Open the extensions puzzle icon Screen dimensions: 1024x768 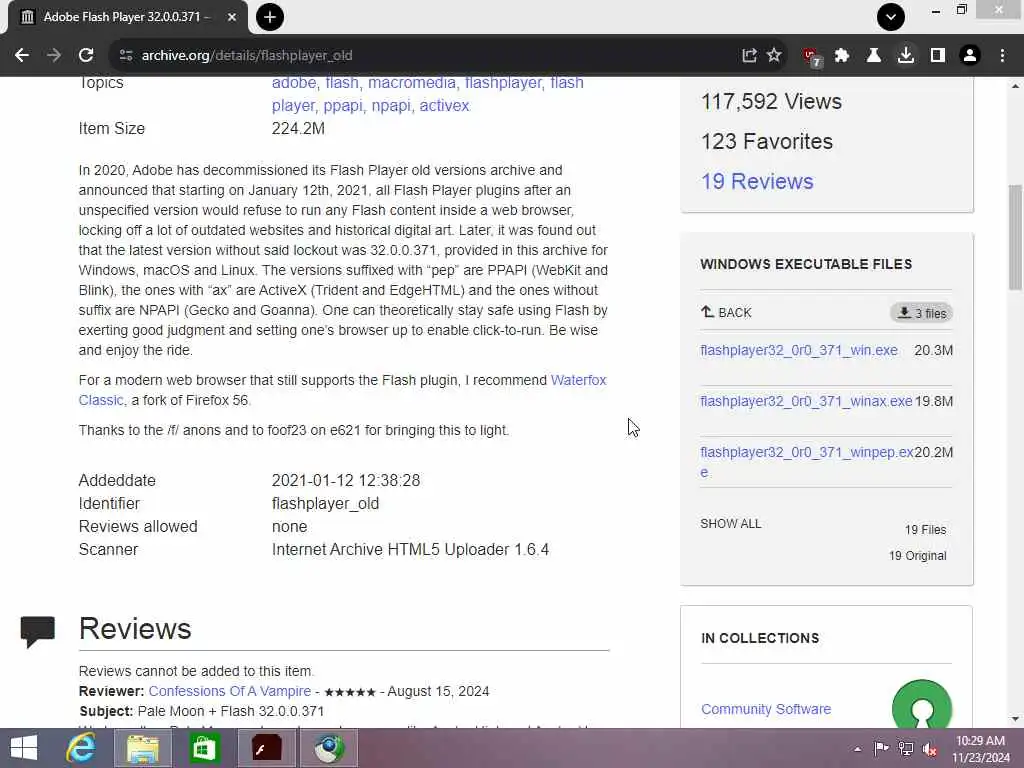[x=842, y=56]
